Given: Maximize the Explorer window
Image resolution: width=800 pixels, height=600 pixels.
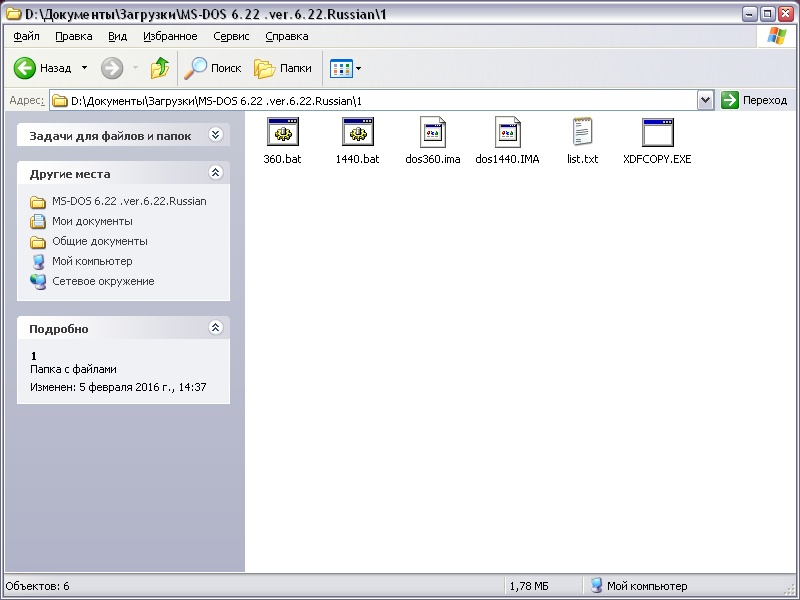Looking at the screenshot, I should click(768, 14).
